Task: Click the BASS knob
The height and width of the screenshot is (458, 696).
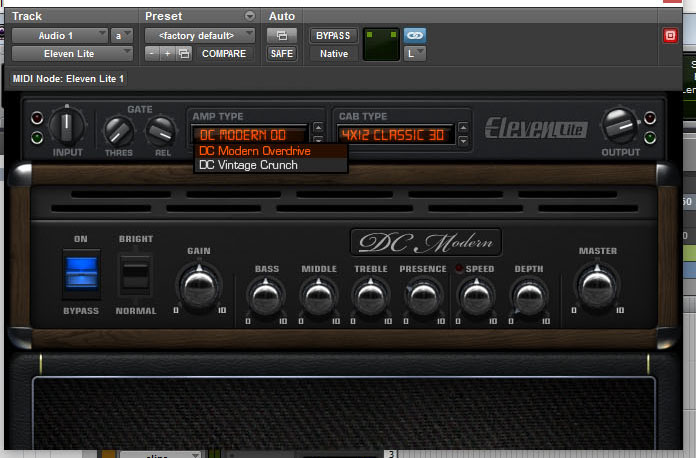Action: [x=266, y=297]
